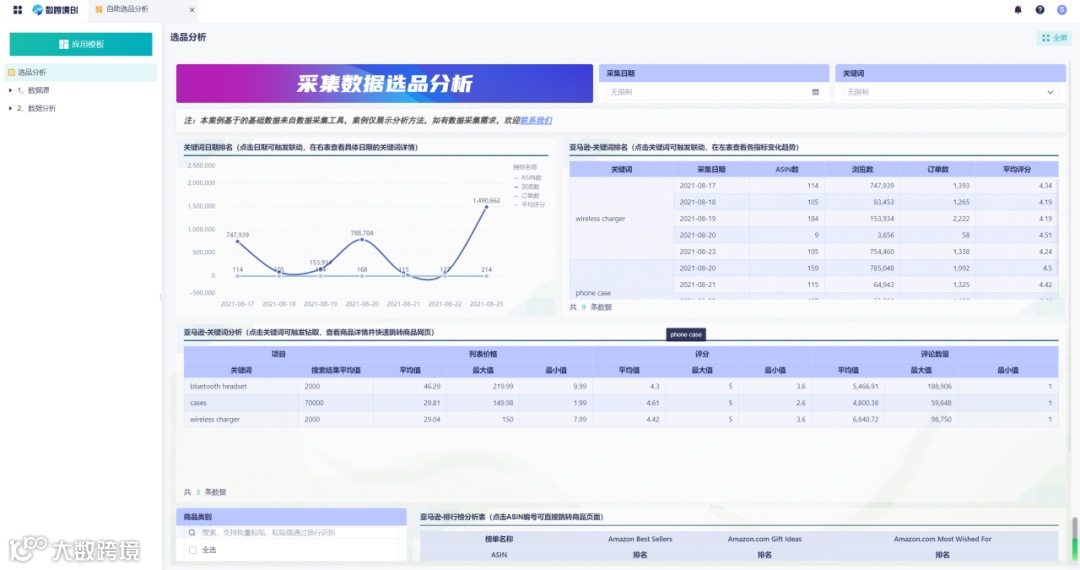Screen dimensions: 1080x570
Task: Click the 列表价格 group header
Action: pos(483,354)
